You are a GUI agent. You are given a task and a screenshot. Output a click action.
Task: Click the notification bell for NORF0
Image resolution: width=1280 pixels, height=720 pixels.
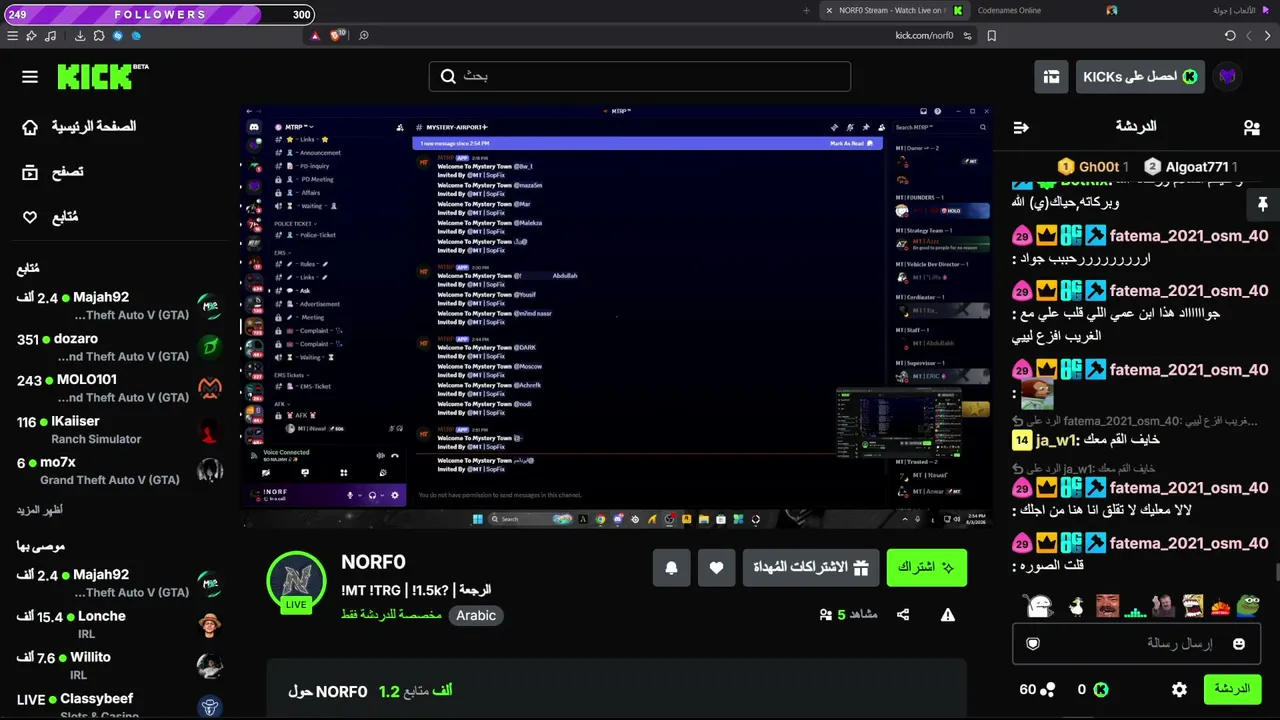[x=671, y=568]
